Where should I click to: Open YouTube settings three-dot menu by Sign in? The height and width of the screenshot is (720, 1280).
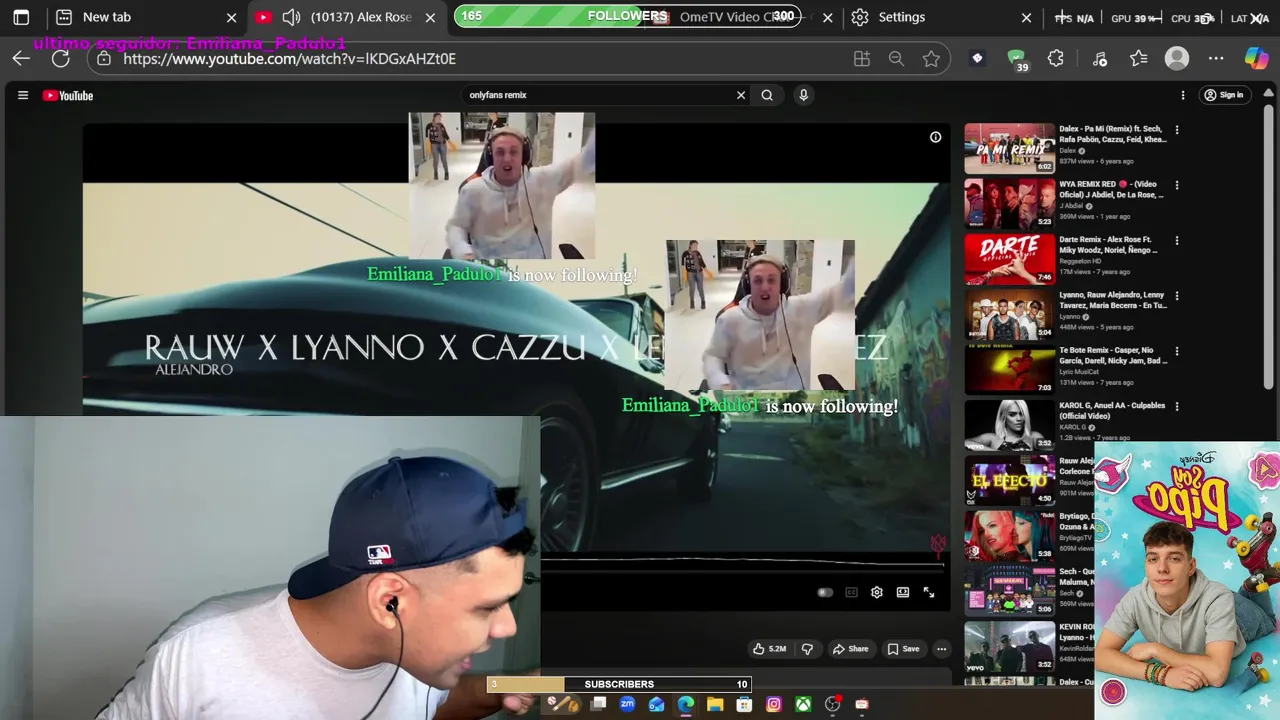pos(1183,95)
